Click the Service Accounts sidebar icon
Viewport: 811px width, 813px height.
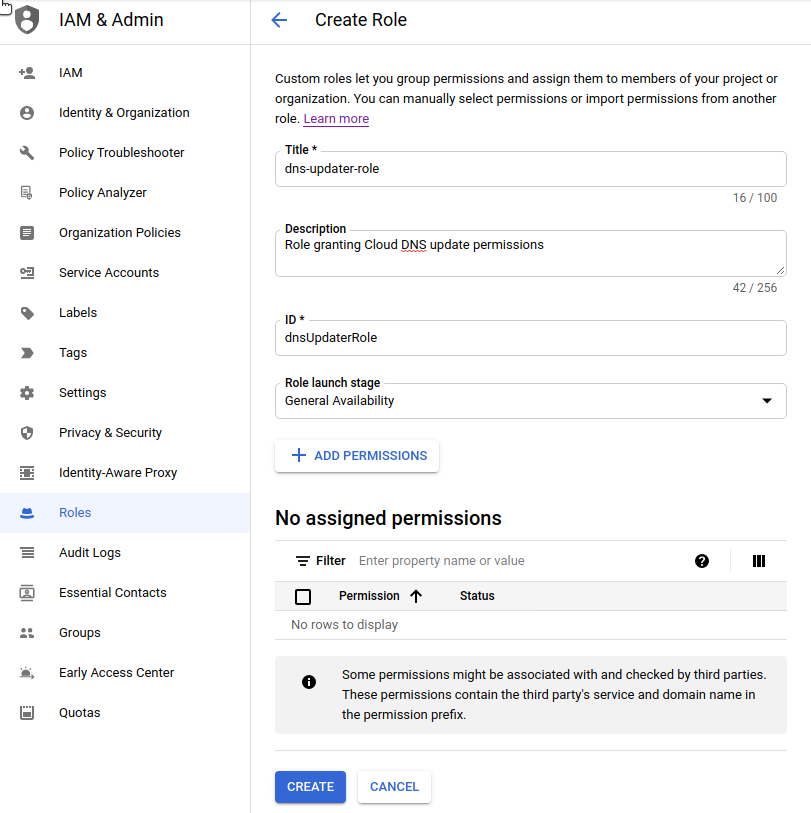click(x=27, y=273)
